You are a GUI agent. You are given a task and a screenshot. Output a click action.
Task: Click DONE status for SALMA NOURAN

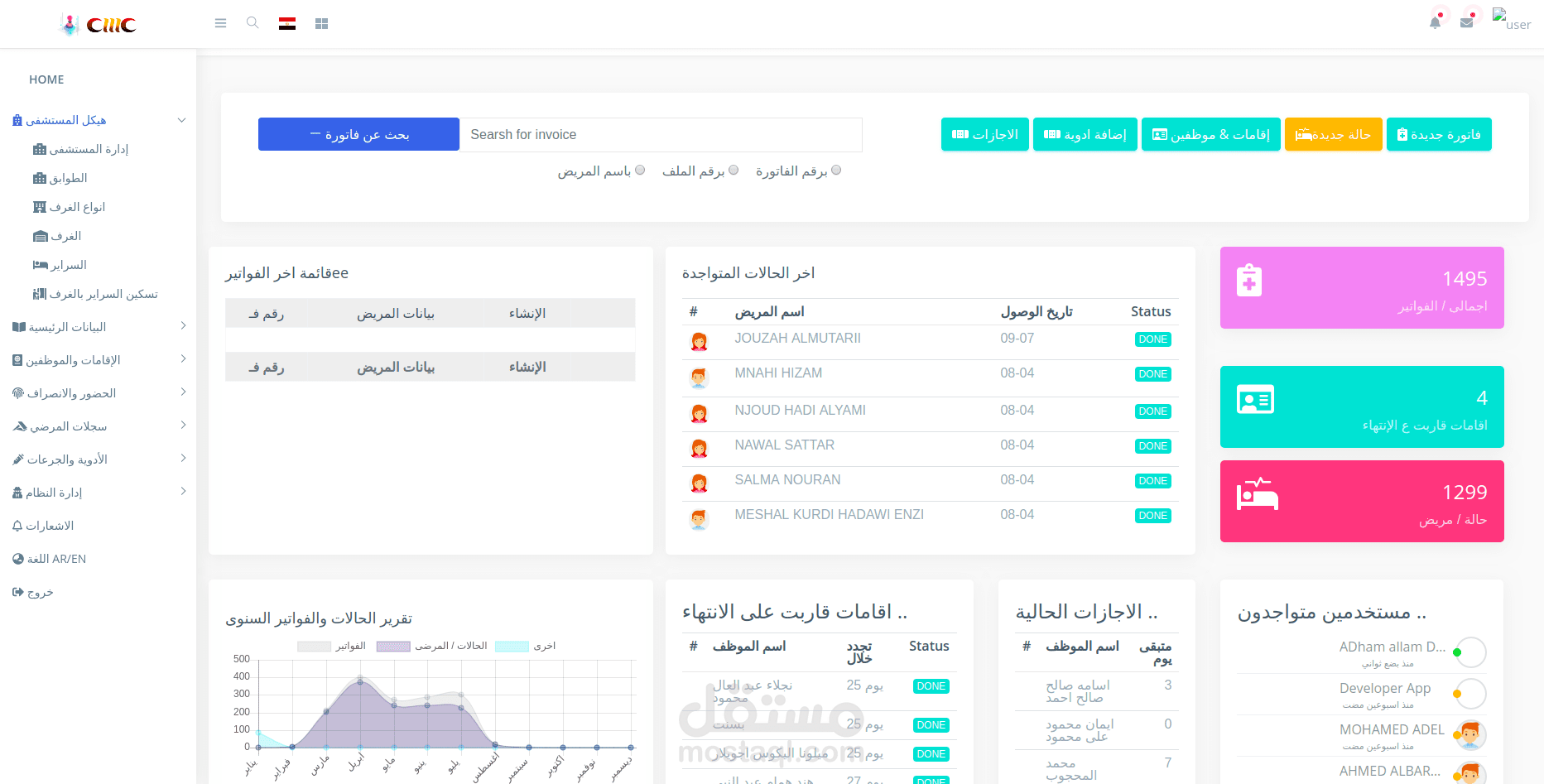pyautogui.click(x=1152, y=481)
